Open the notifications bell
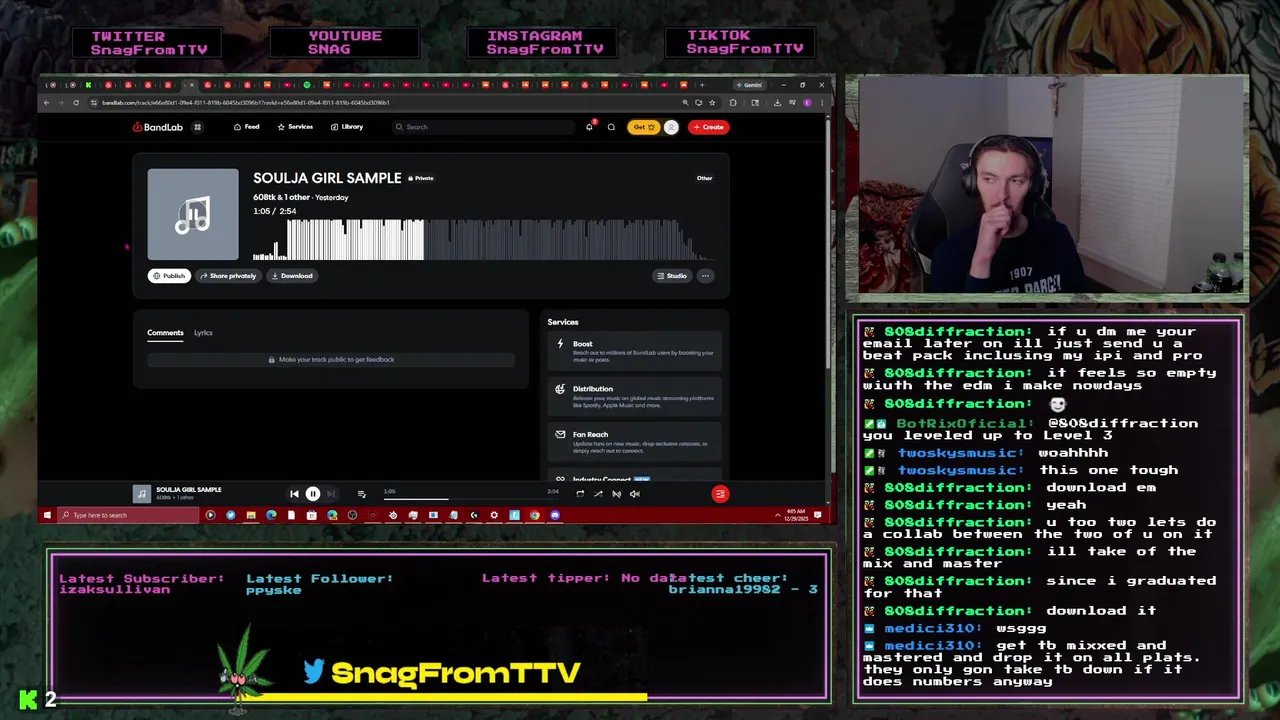This screenshot has height=720, width=1280. [589, 127]
